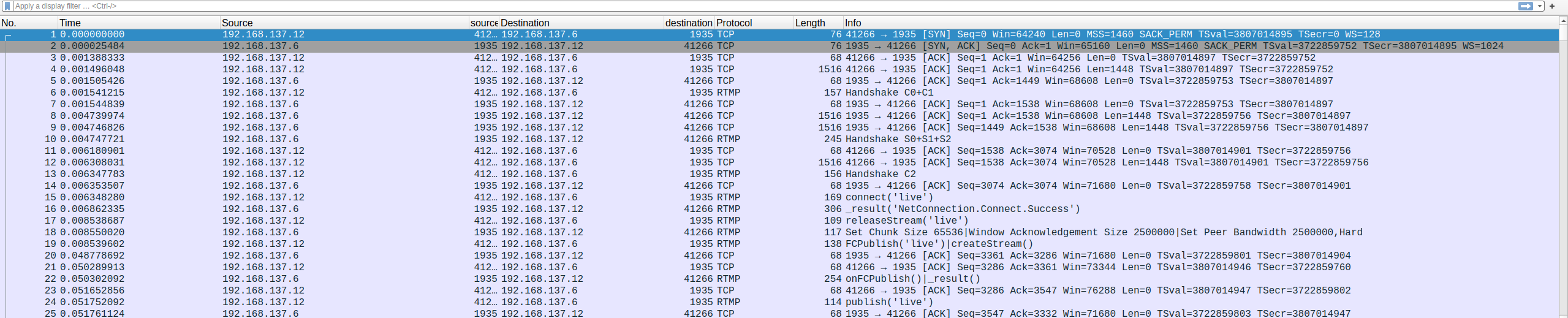Click the lowercase 'source' port column header

tap(484, 23)
